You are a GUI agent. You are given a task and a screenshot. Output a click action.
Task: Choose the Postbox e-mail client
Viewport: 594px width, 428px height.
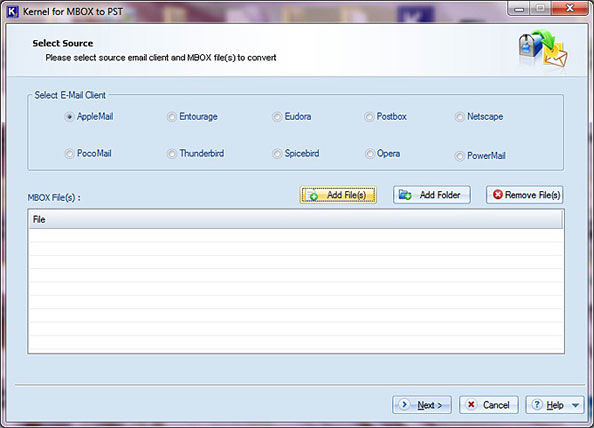point(369,117)
